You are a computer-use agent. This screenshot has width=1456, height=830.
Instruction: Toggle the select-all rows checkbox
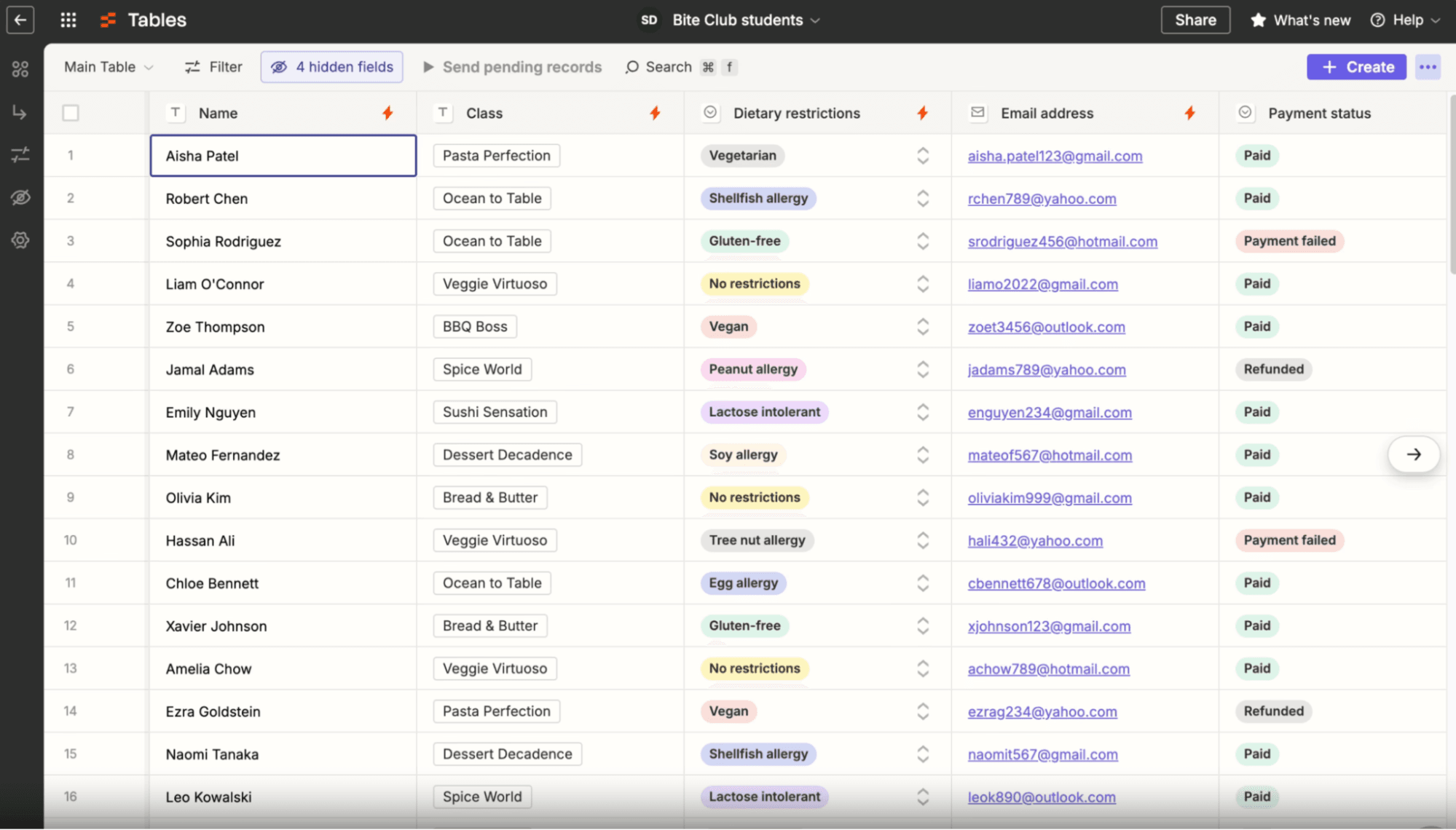[x=71, y=113]
